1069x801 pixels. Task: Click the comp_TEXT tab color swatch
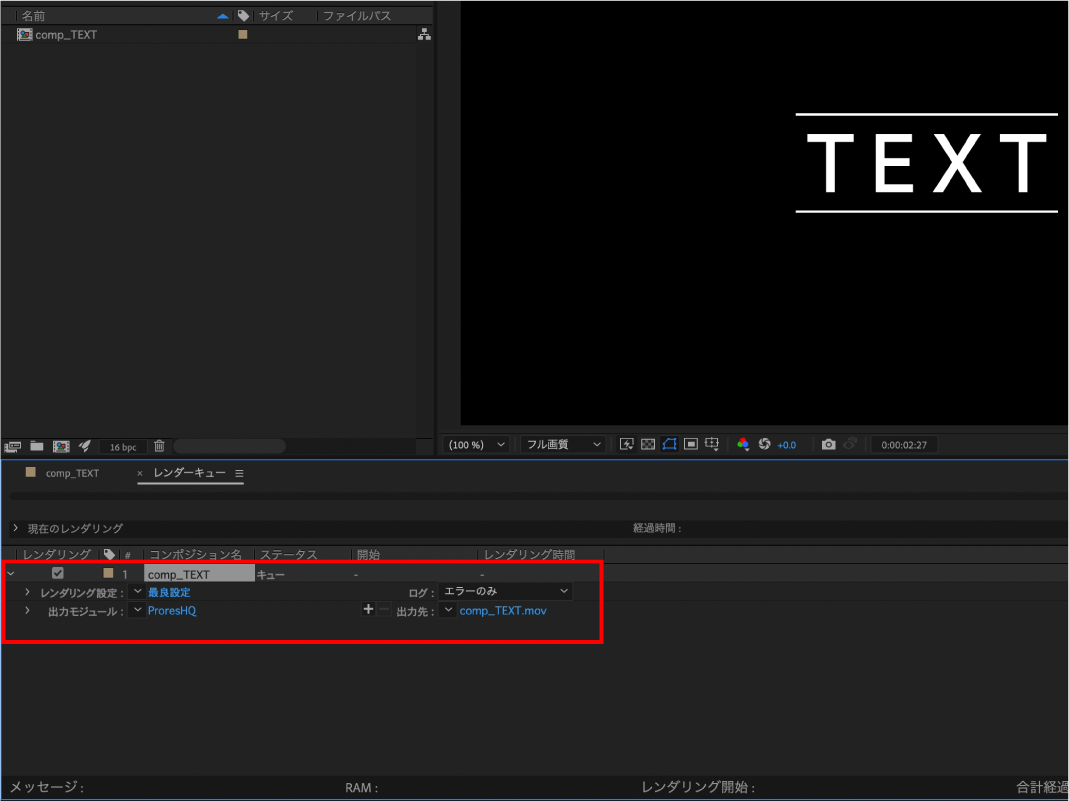pos(31,472)
